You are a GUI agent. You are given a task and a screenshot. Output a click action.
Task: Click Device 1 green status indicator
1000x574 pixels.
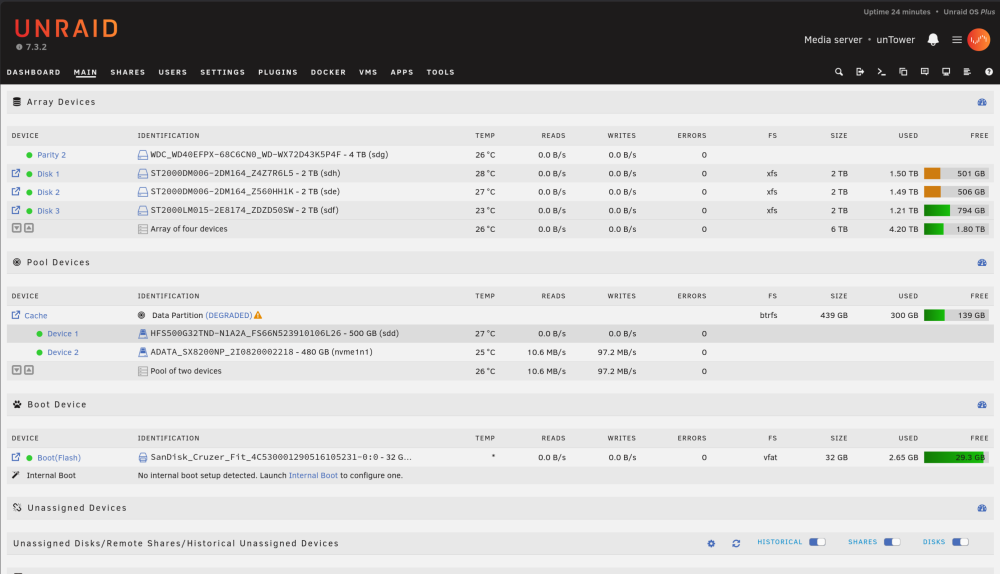pos(40,334)
